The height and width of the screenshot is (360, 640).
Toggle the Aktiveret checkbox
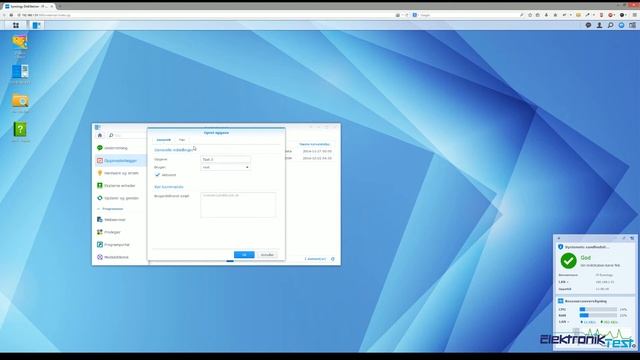[x=158, y=175]
